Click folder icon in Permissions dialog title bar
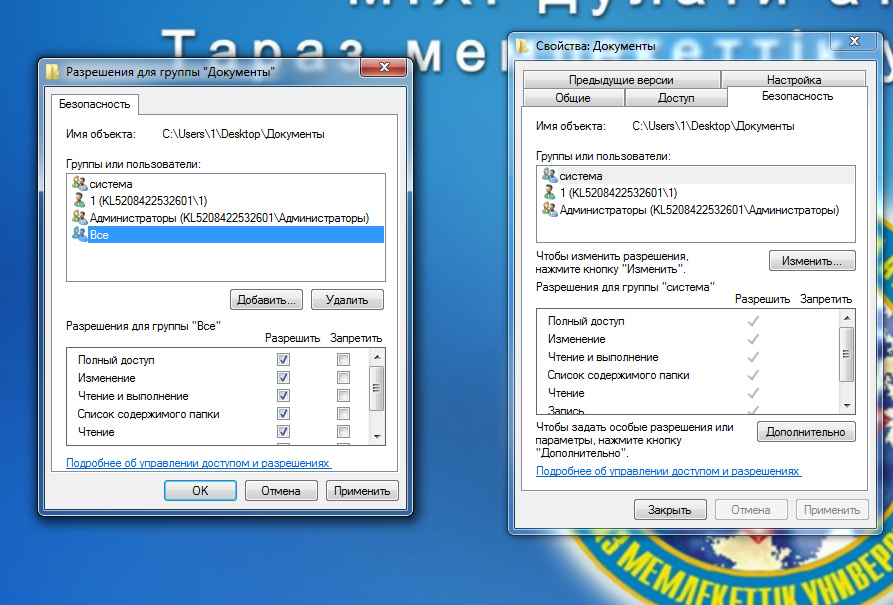The height and width of the screenshot is (605, 893). tap(52, 72)
